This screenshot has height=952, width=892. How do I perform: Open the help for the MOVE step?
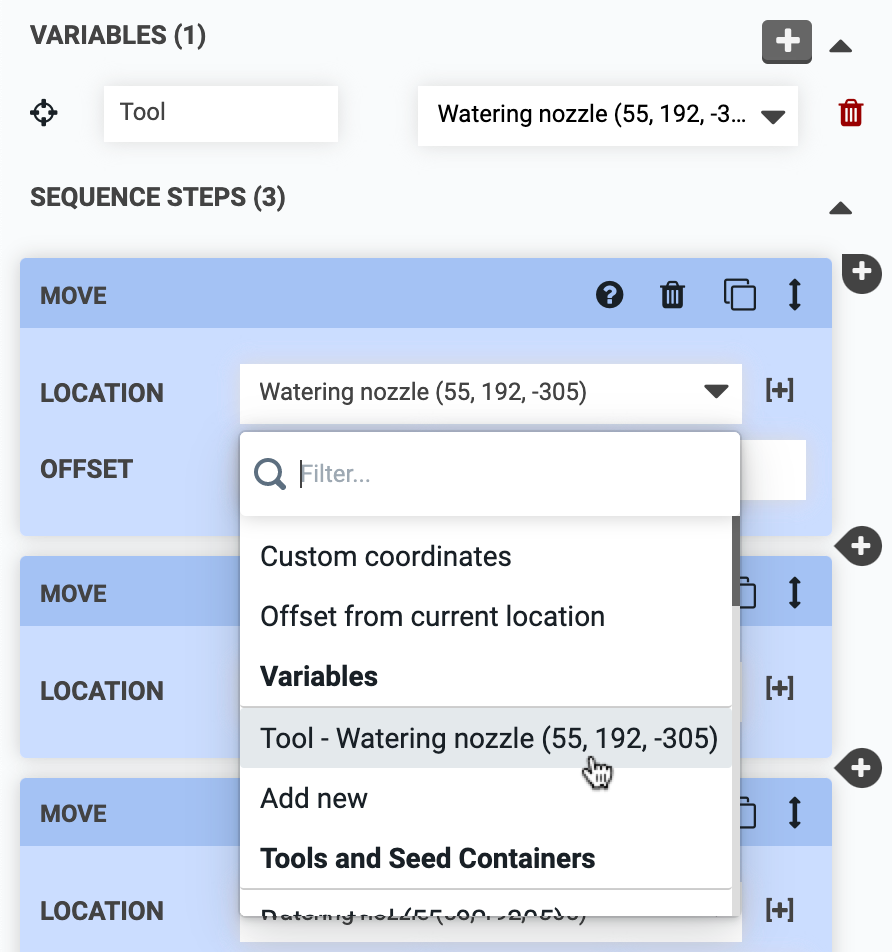pyautogui.click(x=609, y=295)
